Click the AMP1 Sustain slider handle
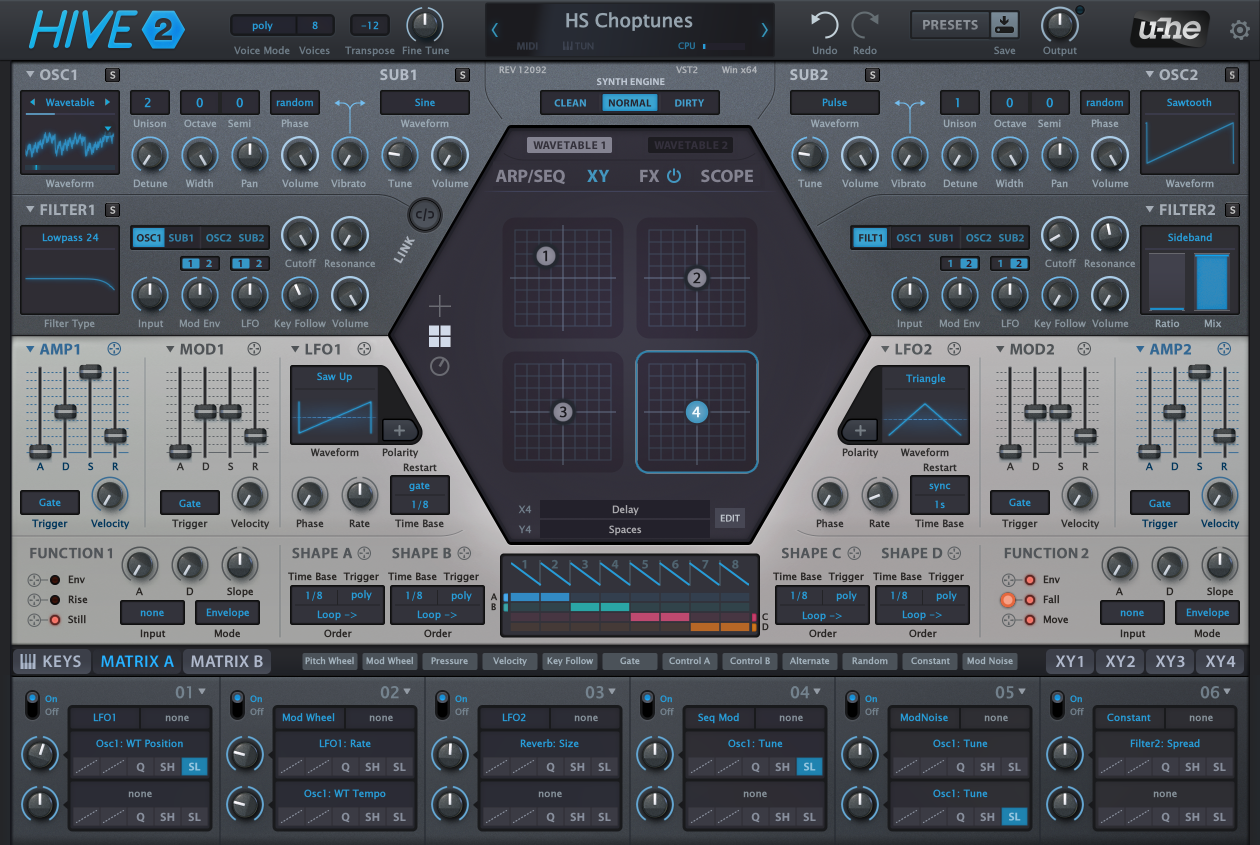Image resolution: width=1260 pixels, height=845 pixels. tap(90, 371)
